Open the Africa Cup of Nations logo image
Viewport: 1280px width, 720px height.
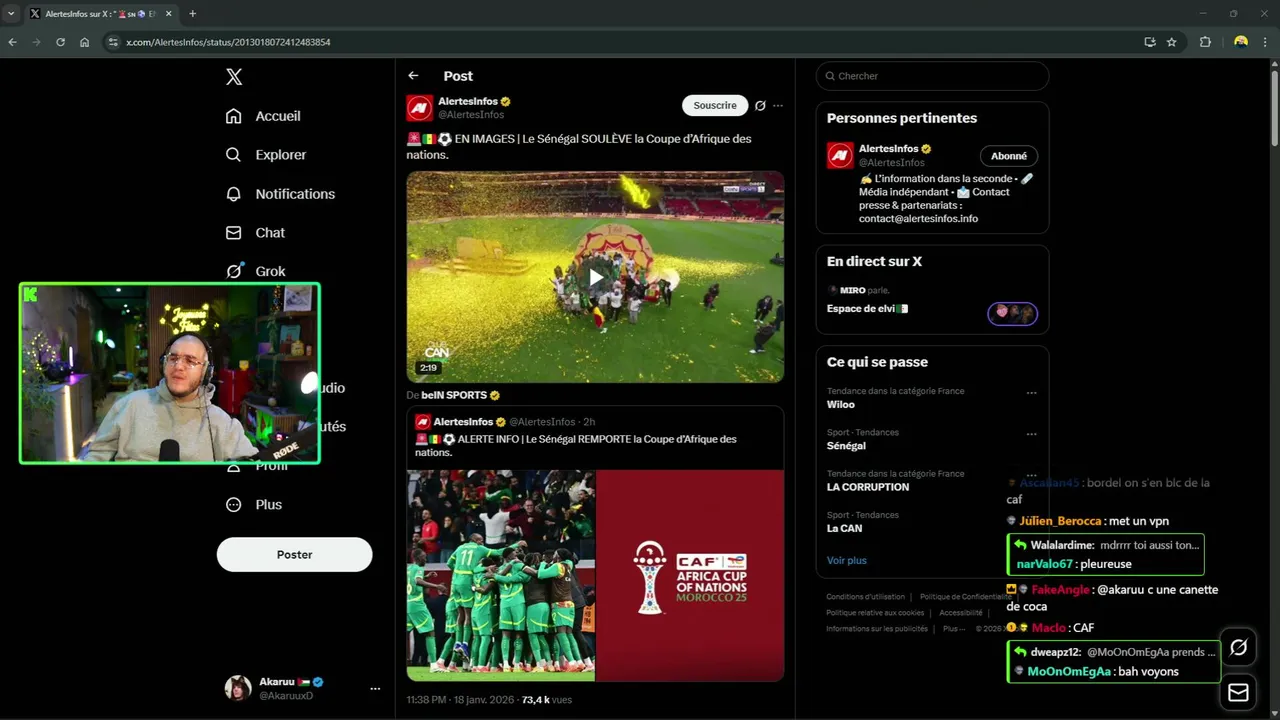(x=690, y=575)
